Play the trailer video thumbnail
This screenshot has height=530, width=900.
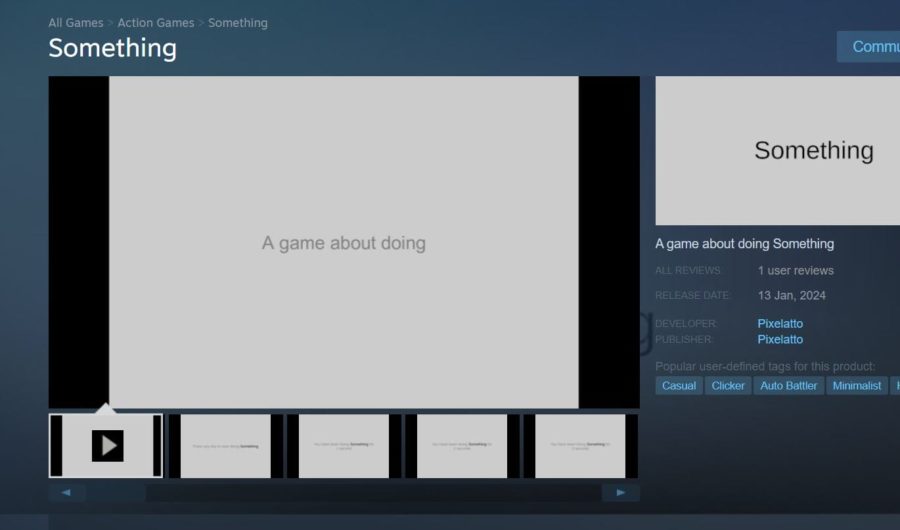coord(106,445)
